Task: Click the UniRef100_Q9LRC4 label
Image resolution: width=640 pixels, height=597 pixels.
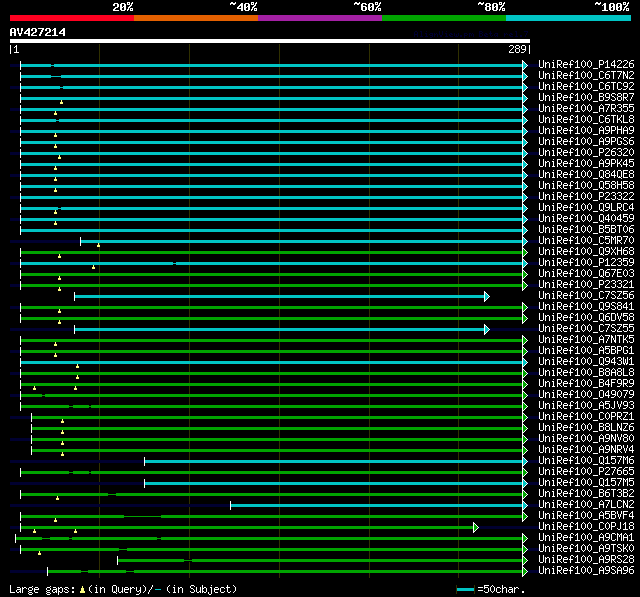Action: click(x=586, y=208)
